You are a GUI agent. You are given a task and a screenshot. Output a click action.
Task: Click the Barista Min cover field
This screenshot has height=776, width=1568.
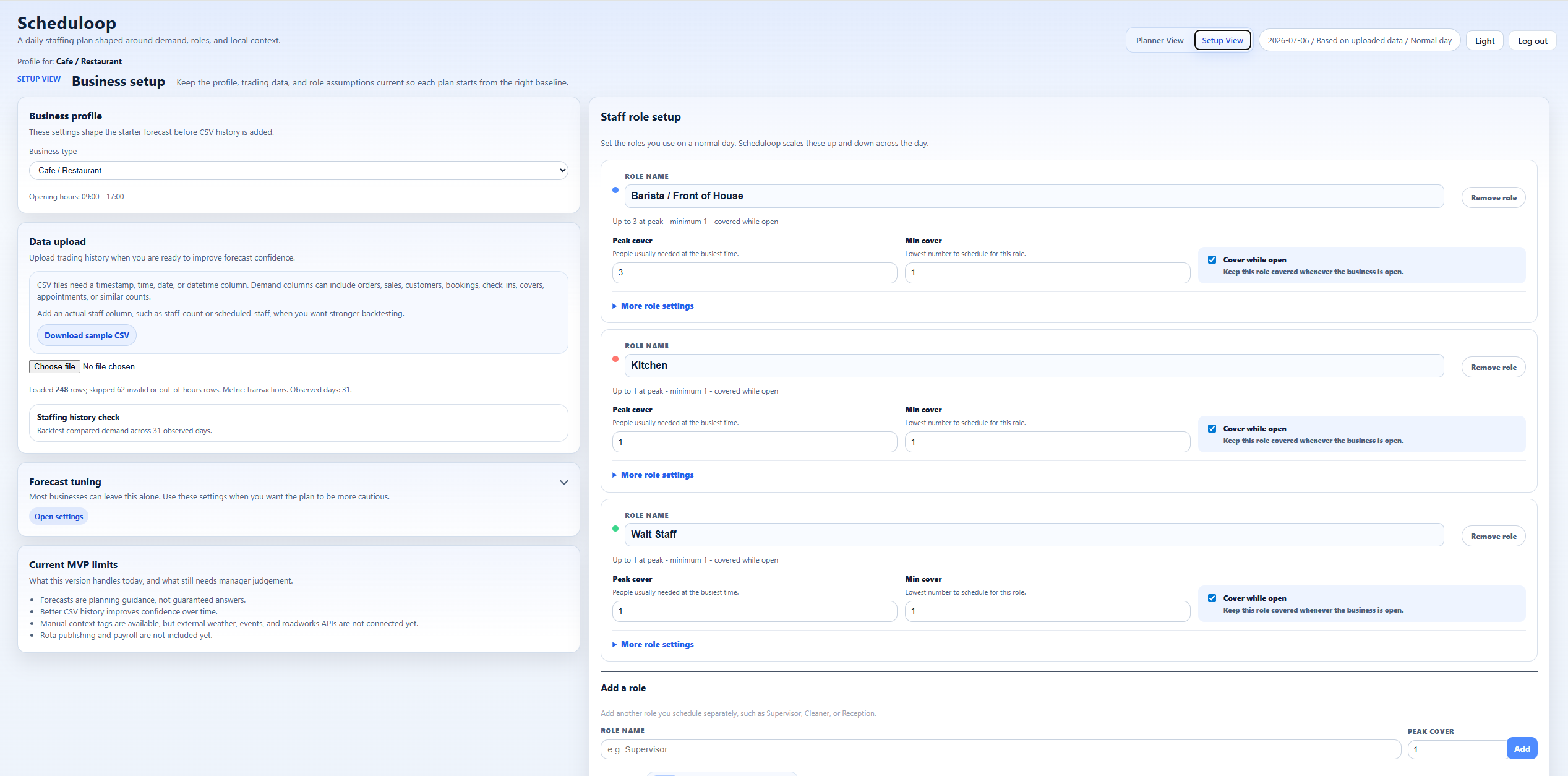coord(1047,273)
